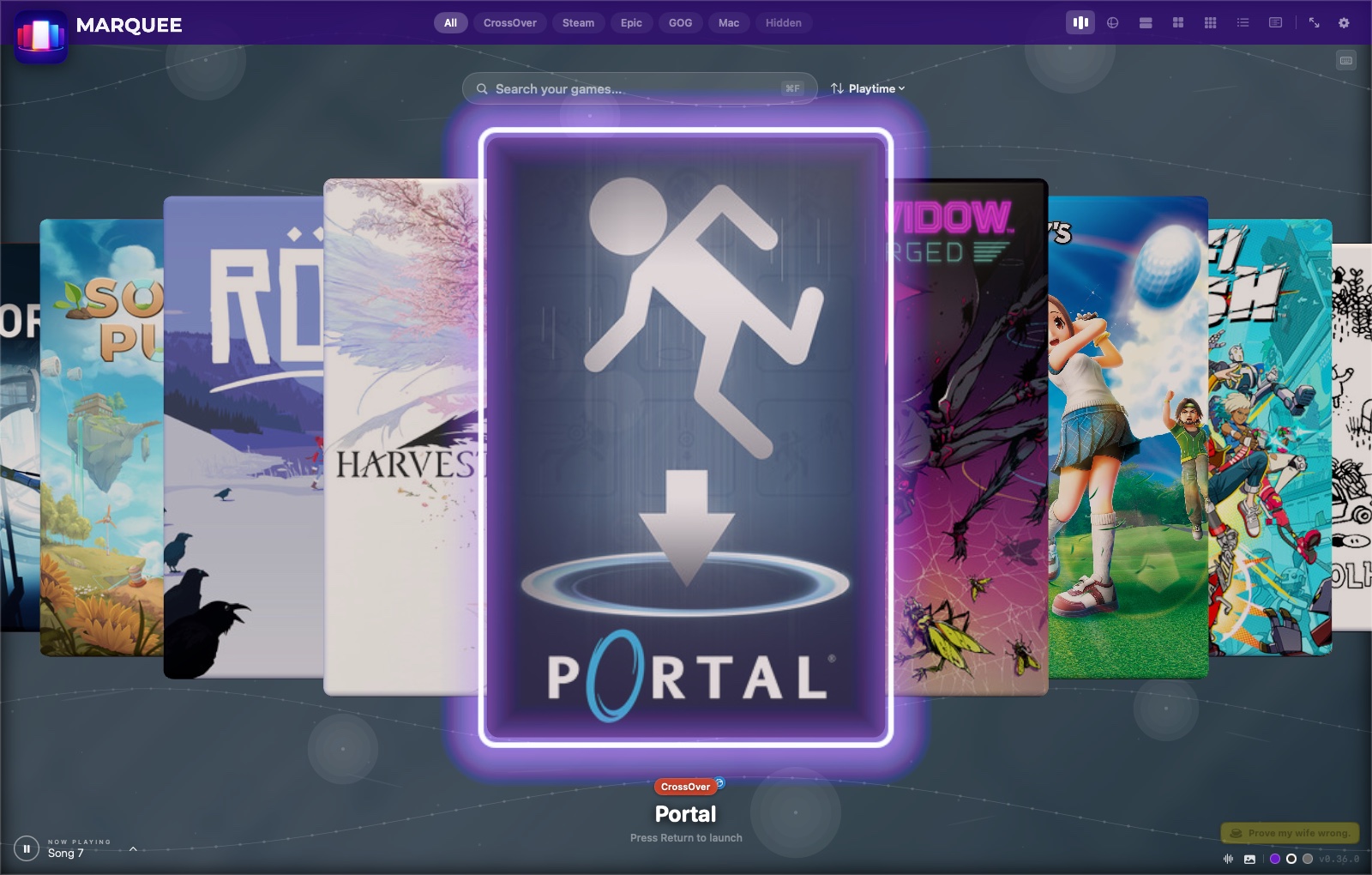Select the large 2x2 grid view

[x=1178, y=23]
